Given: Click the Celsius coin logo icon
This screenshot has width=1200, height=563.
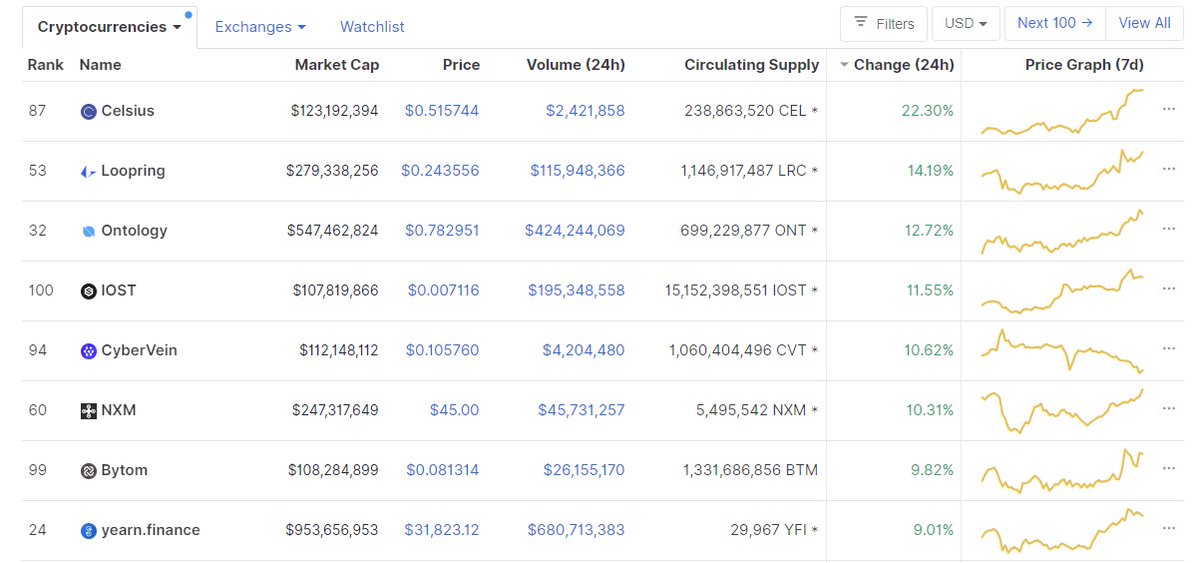Looking at the screenshot, I should tap(88, 111).
